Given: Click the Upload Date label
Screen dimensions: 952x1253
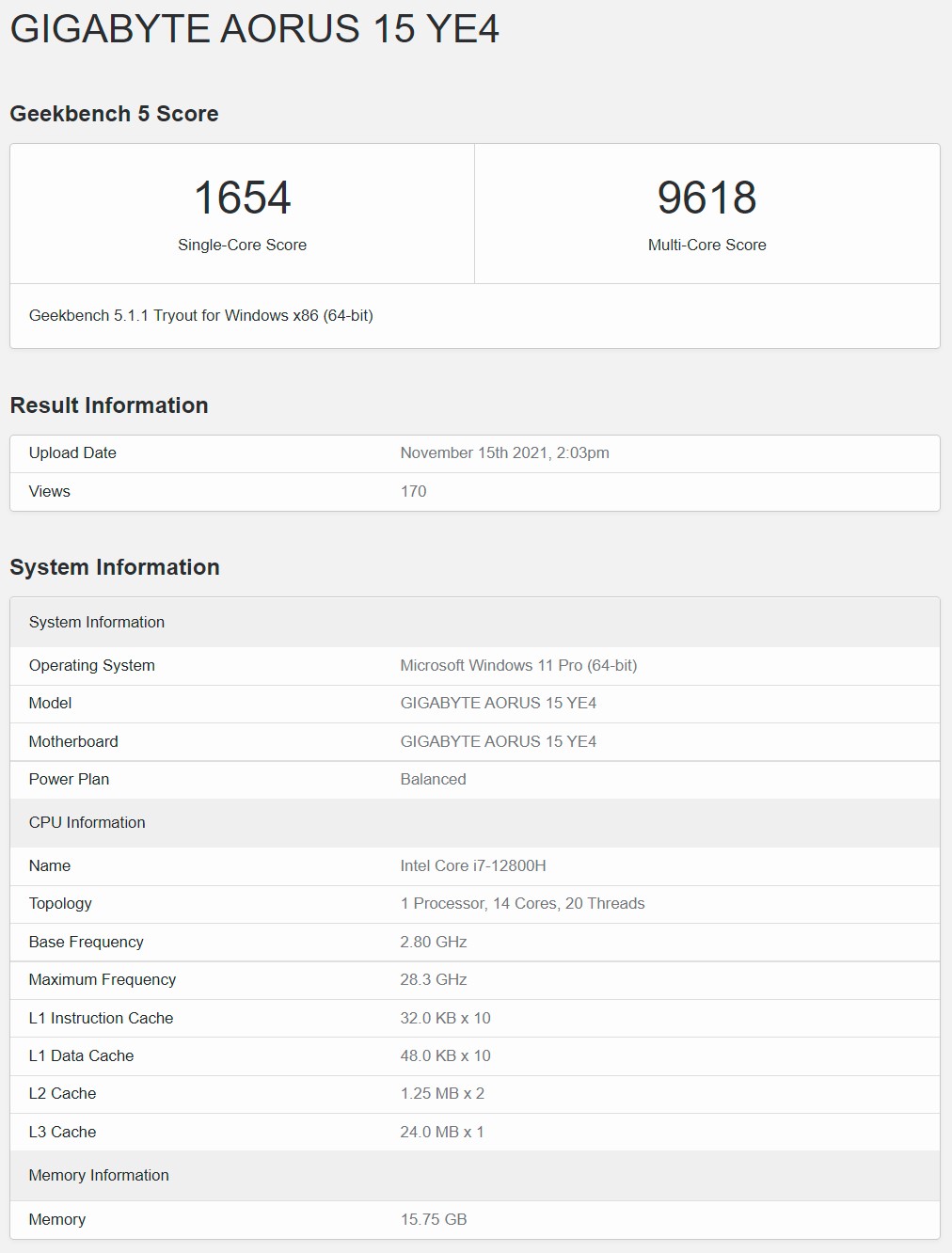Looking at the screenshot, I should [x=72, y=452].
